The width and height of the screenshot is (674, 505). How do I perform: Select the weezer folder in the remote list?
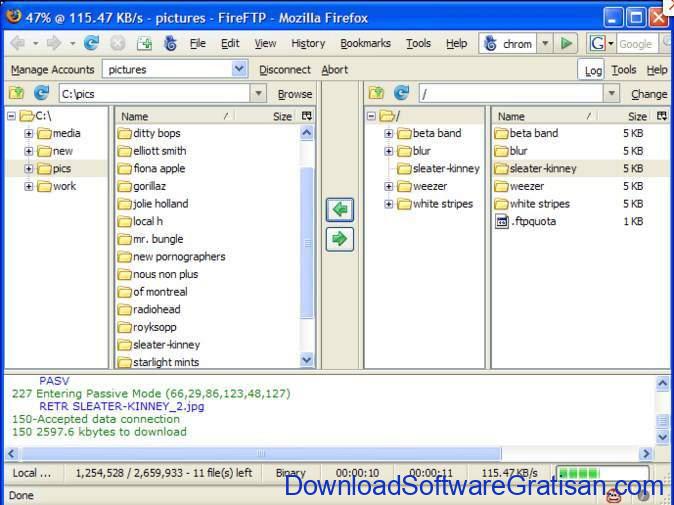tap(519, 186)
